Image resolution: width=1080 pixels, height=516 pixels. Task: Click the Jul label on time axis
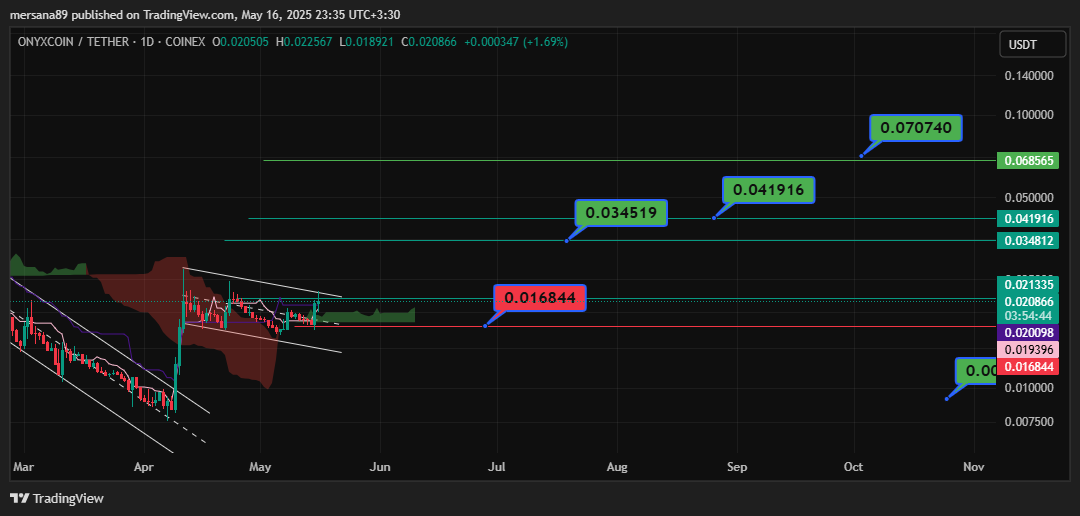click(x=497, y=467)
